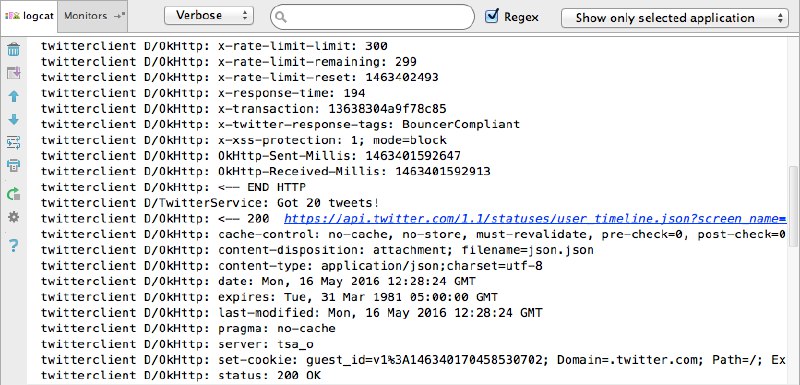Open the Verbose log level dropdown

[209, 15]
